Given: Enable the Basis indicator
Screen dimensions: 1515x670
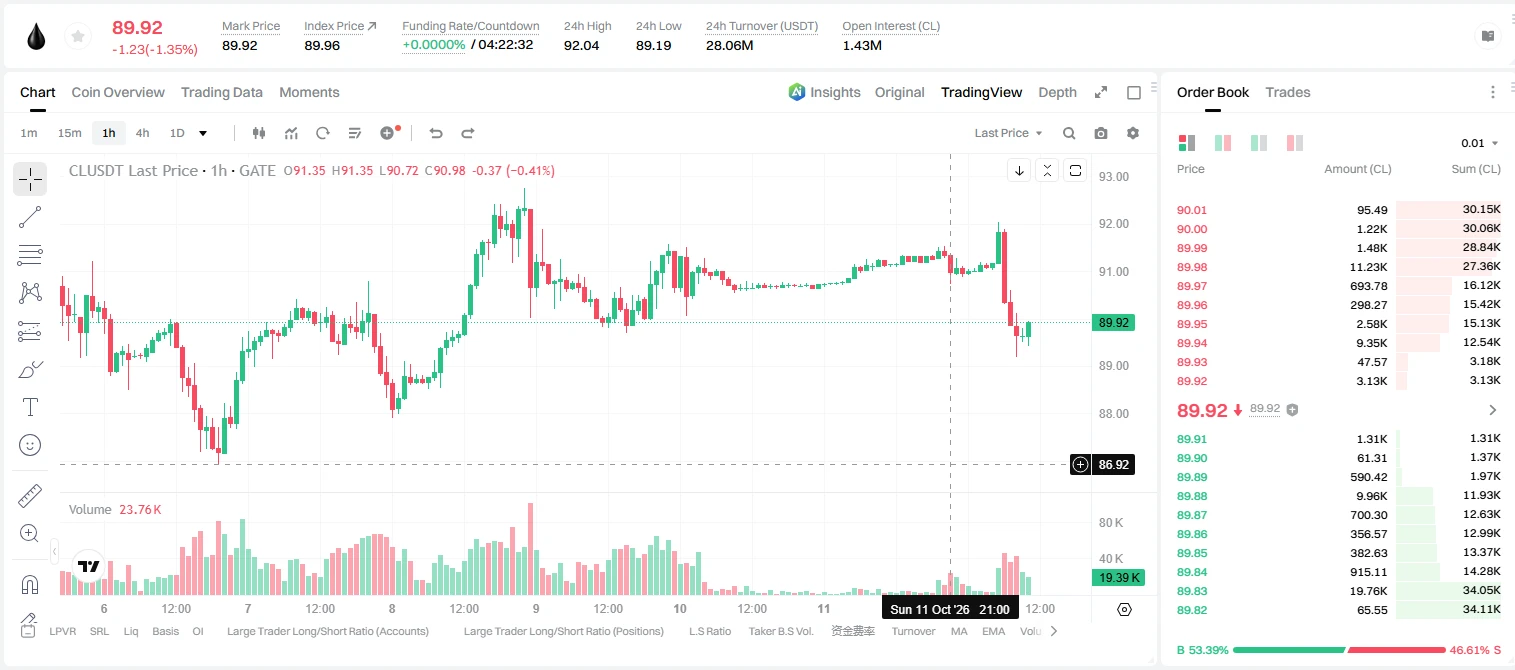Looking at the screenshot, I should 165,631.
